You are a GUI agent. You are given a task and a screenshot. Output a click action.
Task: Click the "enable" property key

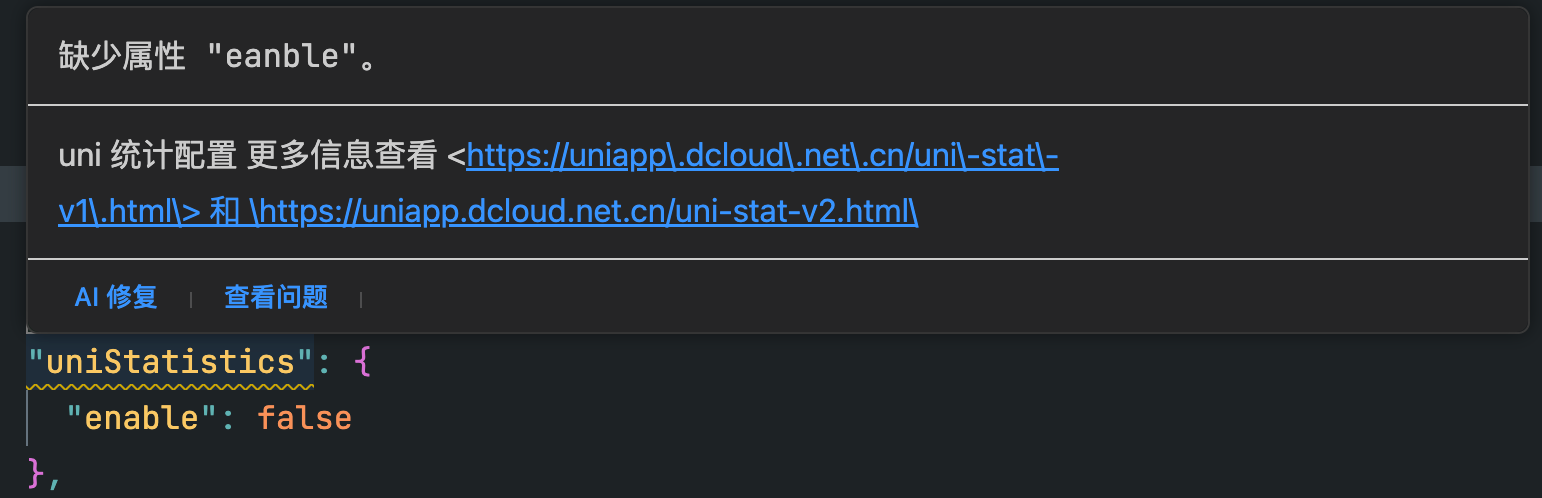133,417
